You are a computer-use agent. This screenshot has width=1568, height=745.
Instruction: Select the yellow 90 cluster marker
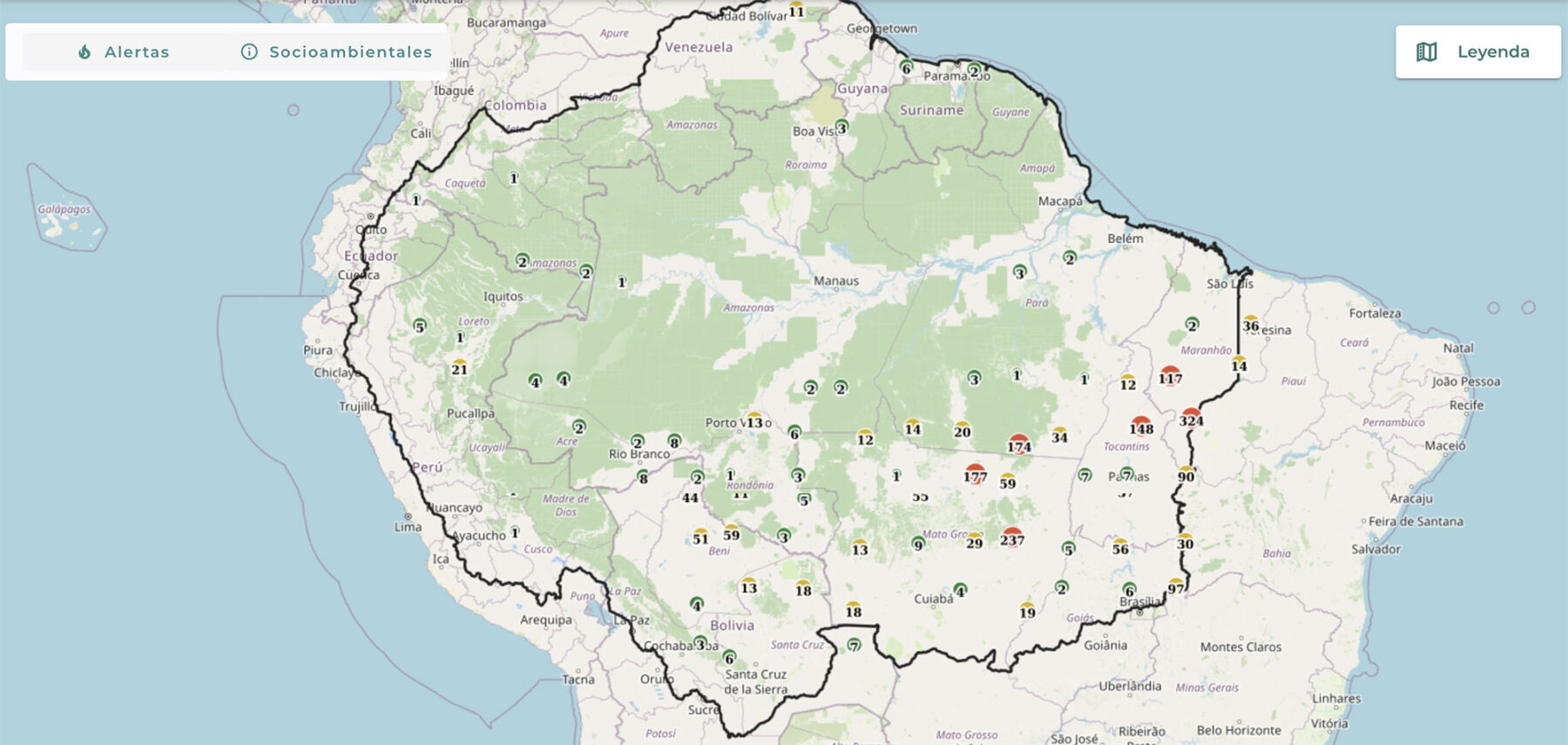point(1186,475)
